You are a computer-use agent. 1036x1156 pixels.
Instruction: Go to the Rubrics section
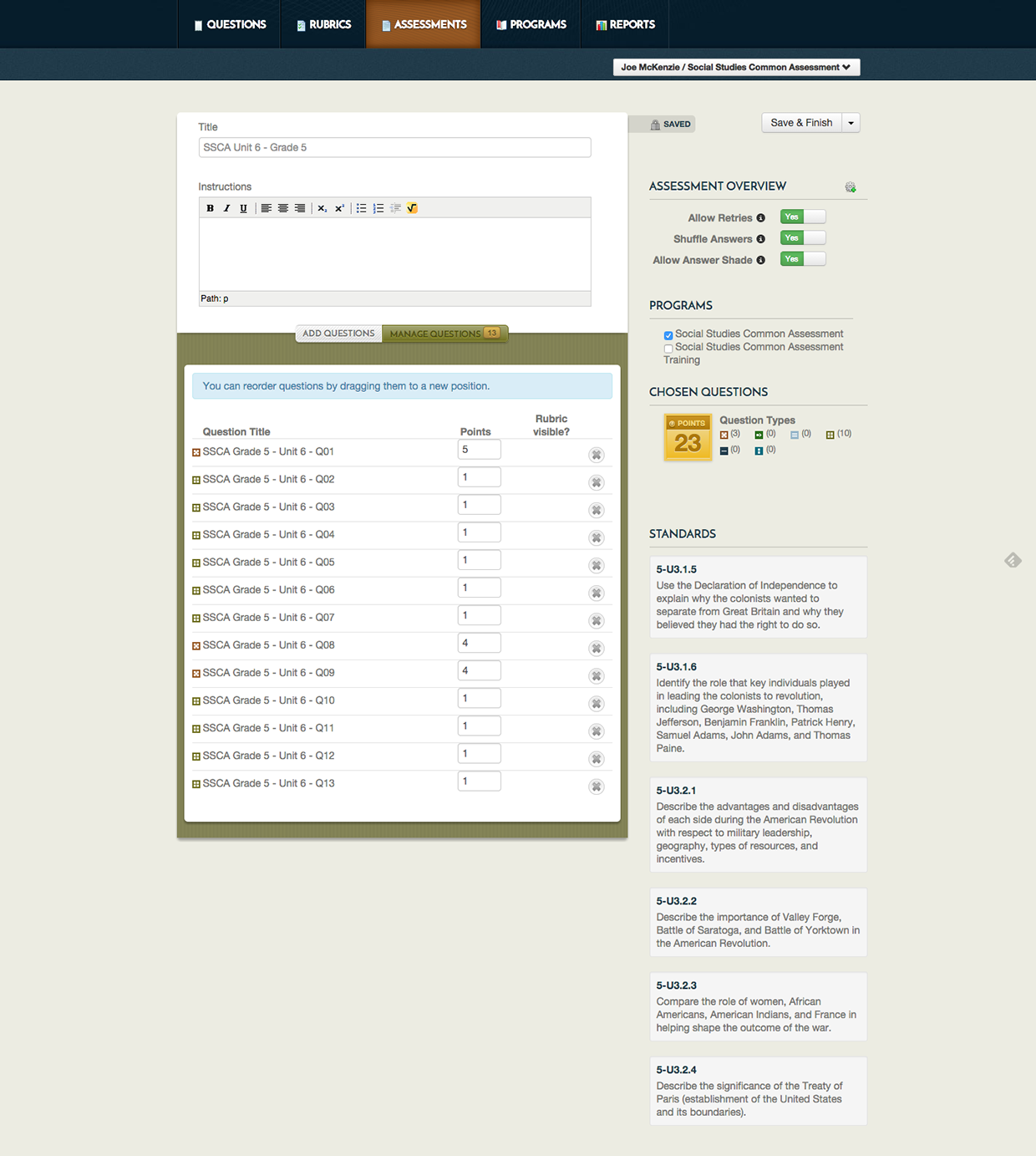pyautogui.click(x=323, y=24)
